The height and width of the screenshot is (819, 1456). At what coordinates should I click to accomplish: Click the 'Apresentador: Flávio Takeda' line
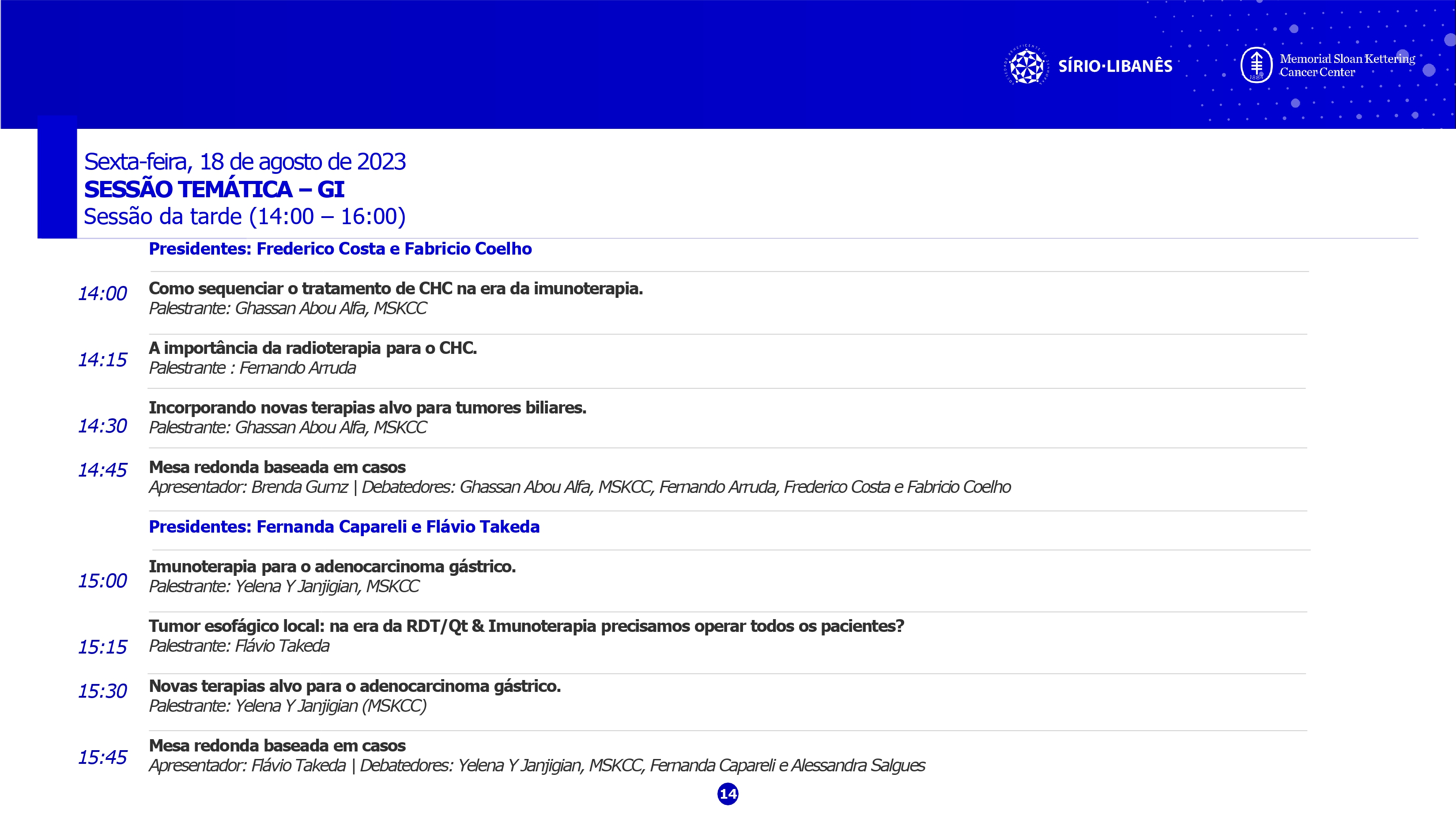pos(537,765)
